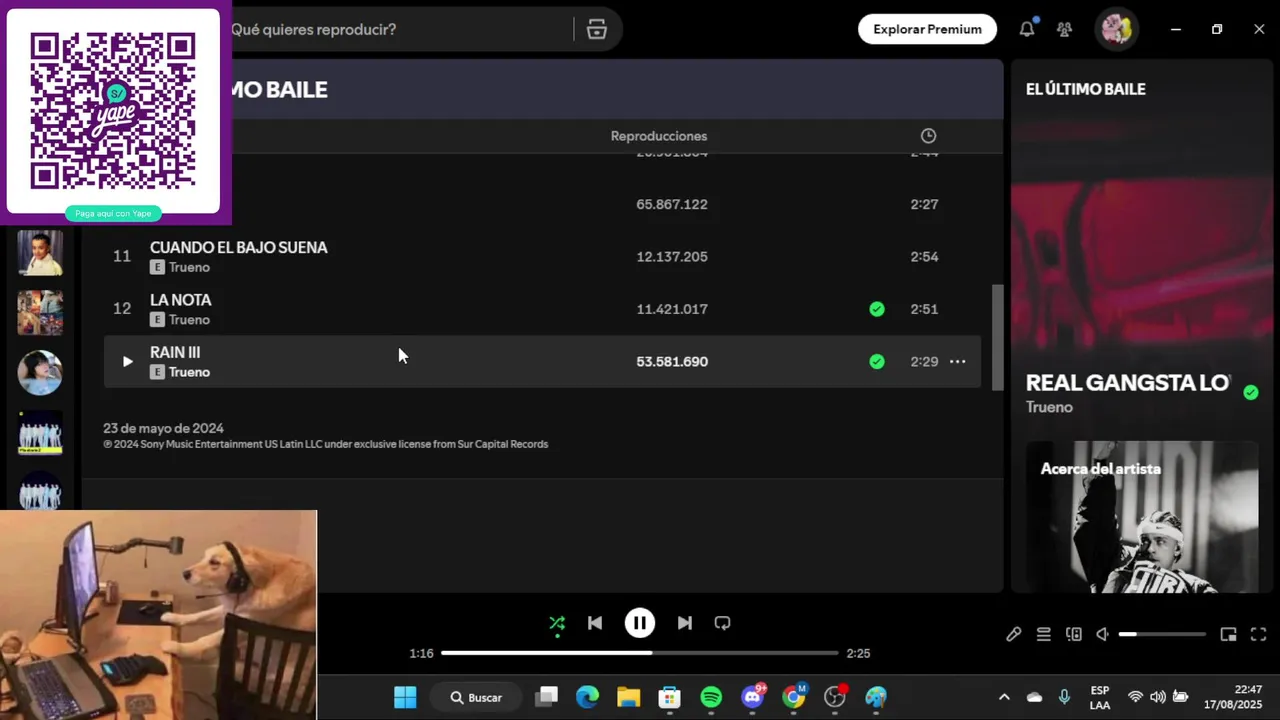Click the play count 53.581.690
The height and width of the screenshot is (720, 1280).
pos(672,361)
